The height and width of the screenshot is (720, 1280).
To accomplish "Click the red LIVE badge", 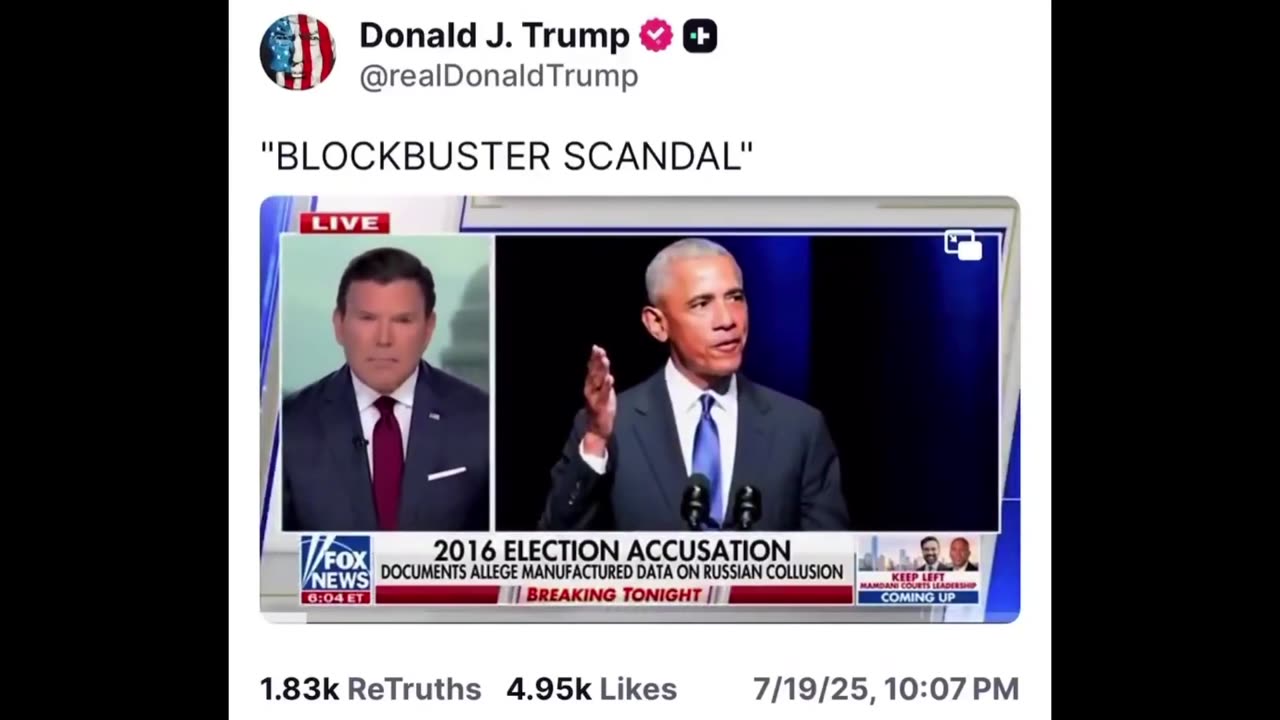I will (345, 223).
